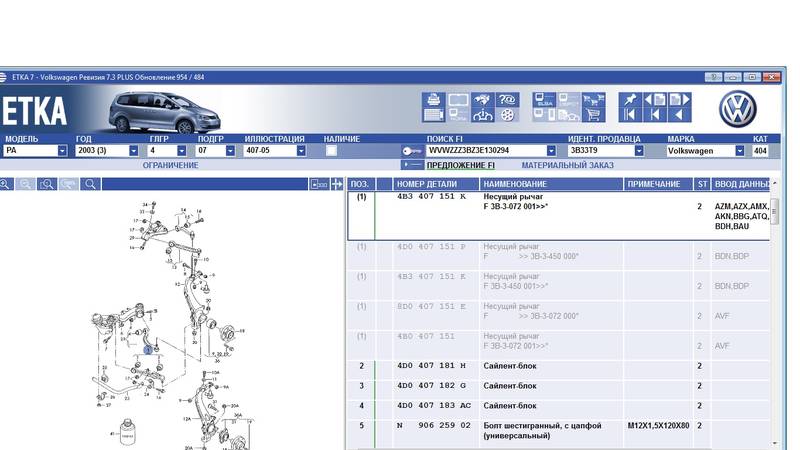Image resolution: width=800 pixels, height=450 pixels.
Task: Click the key icon beside ПОИСК FI
Action: coord(411,151)
